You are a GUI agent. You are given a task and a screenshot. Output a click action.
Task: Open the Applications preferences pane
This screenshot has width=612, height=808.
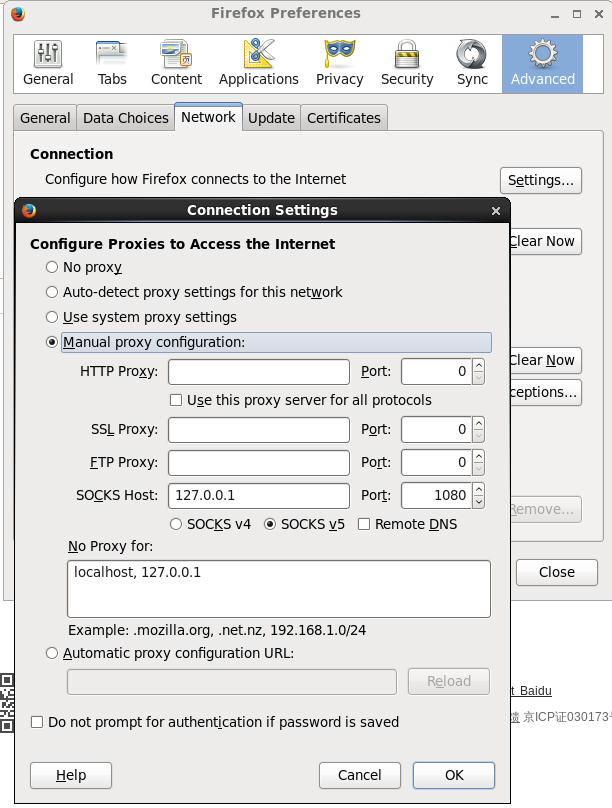click(259, 64)
